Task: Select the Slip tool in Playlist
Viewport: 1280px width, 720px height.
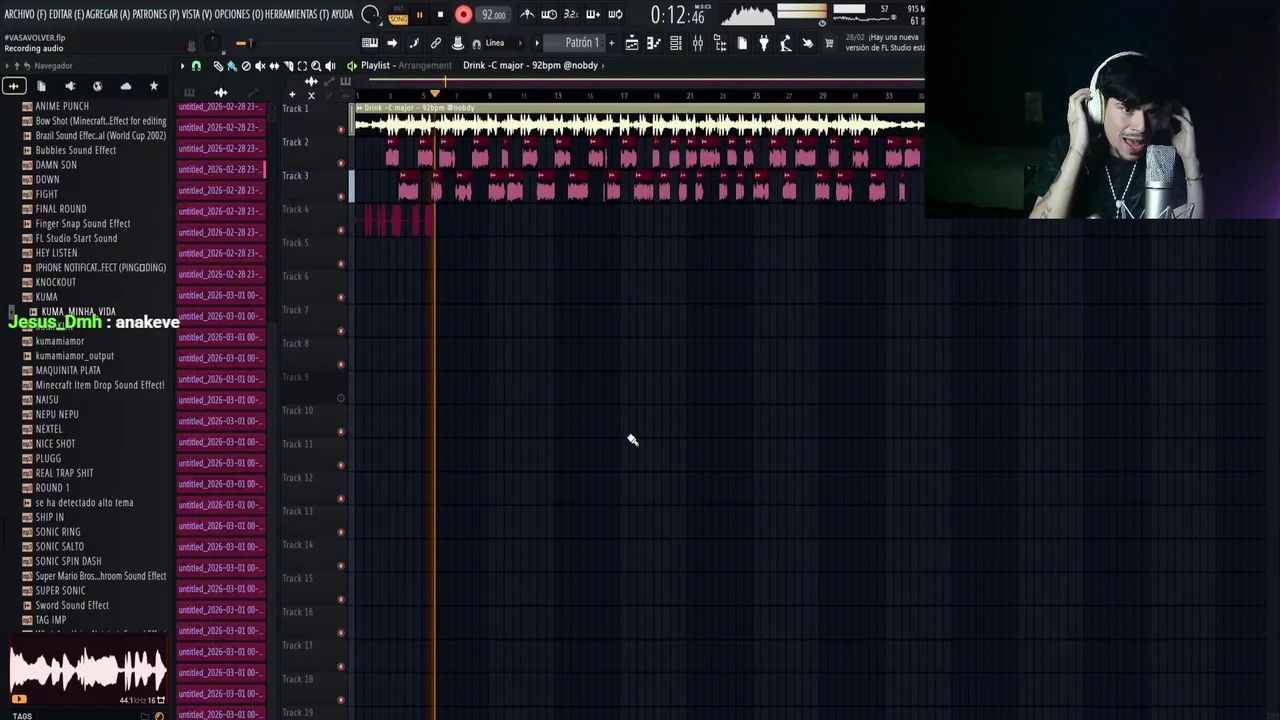Action: click(x=274, y=66)
